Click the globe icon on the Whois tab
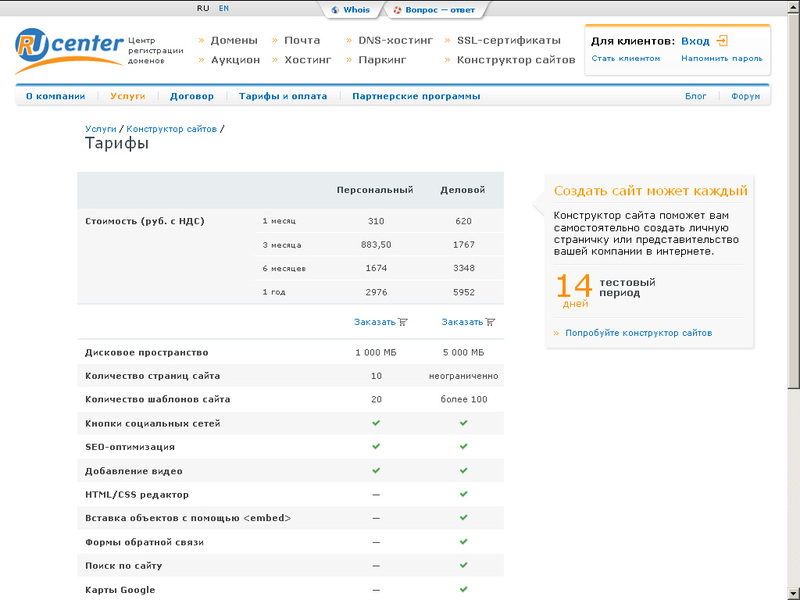 (x=335, y=10)
